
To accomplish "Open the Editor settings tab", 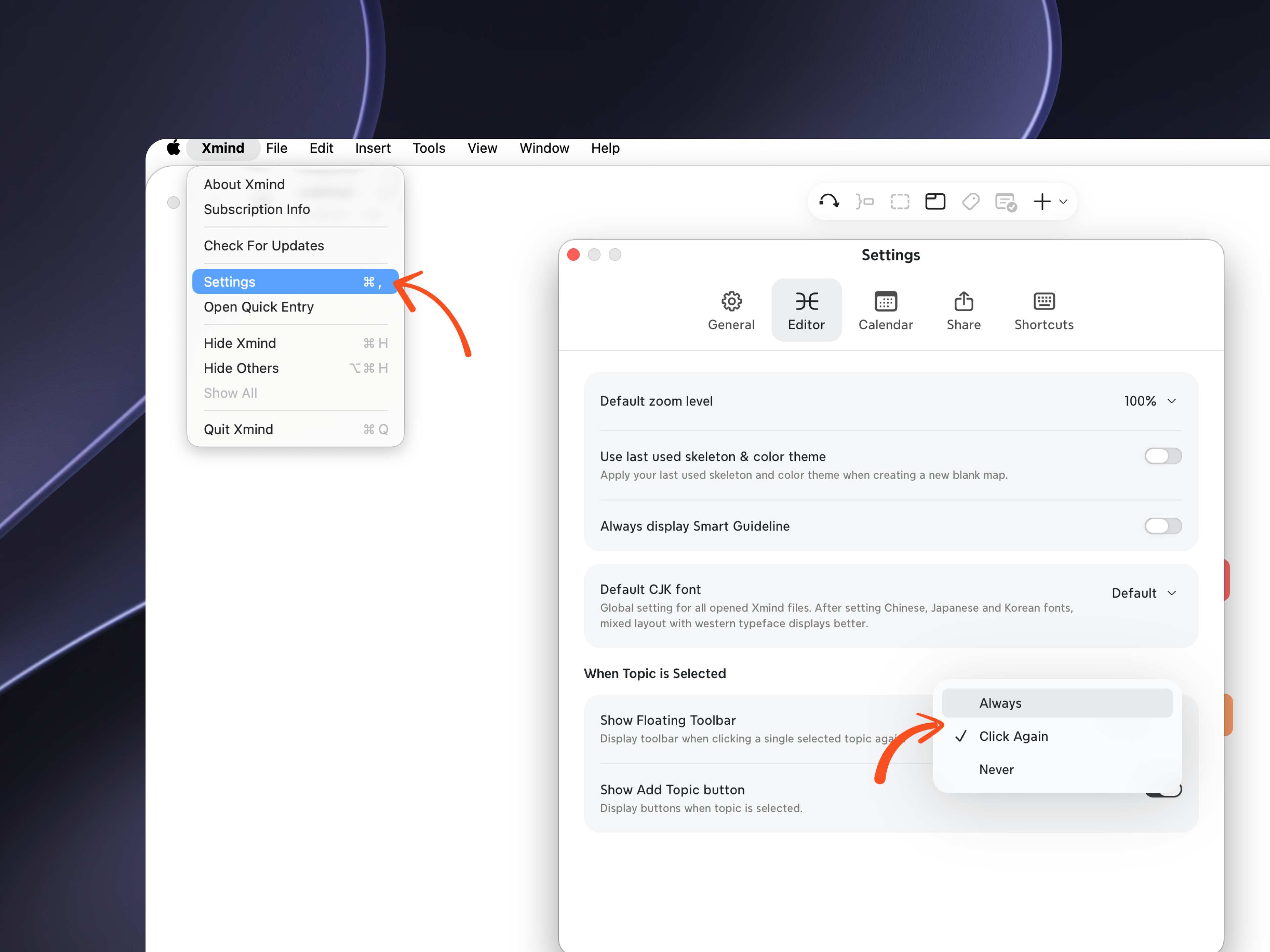I will 806,310.
